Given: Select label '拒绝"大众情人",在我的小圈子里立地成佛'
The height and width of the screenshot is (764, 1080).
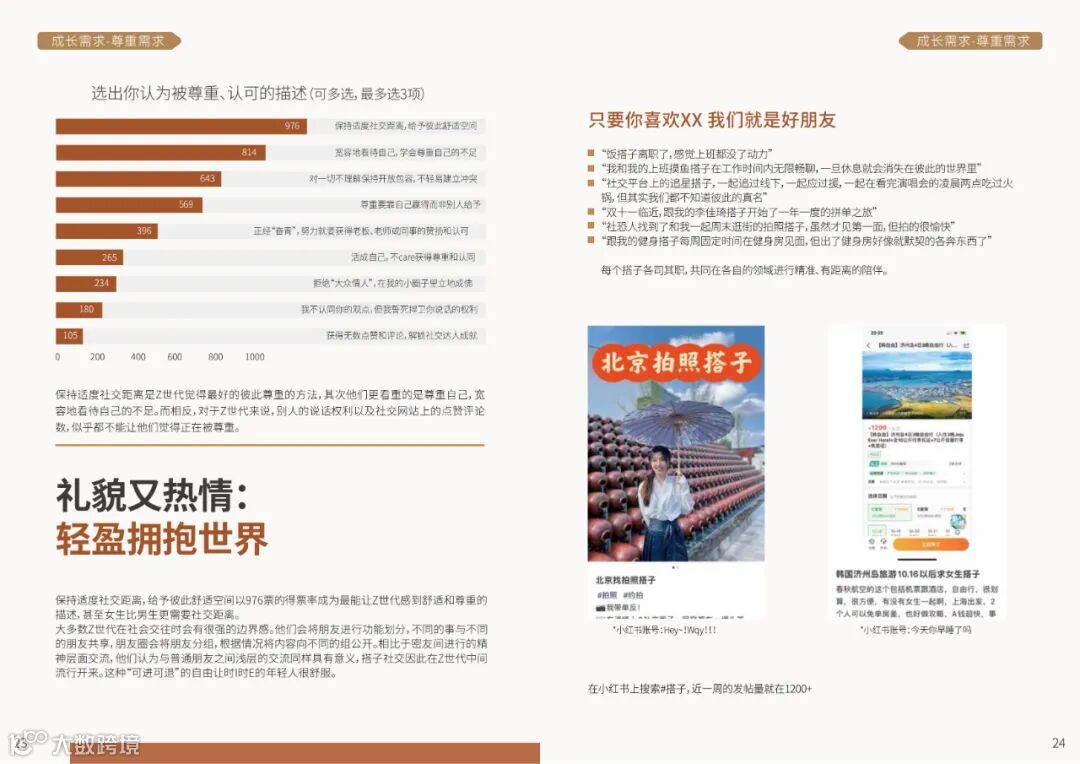Looking at the screenshot, I should pyautogui.click(x=393, y=283).
